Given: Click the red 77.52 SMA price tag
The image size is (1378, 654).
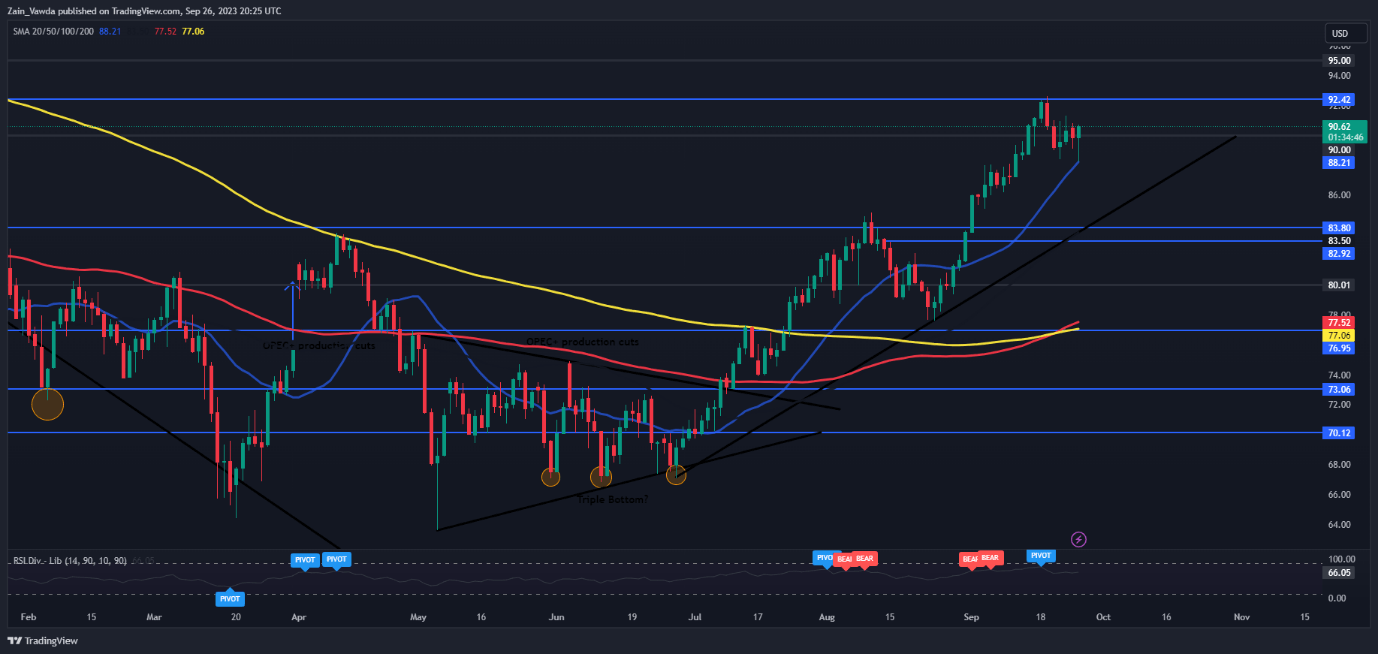Looking at the screenshot, I should (1338, 323).
